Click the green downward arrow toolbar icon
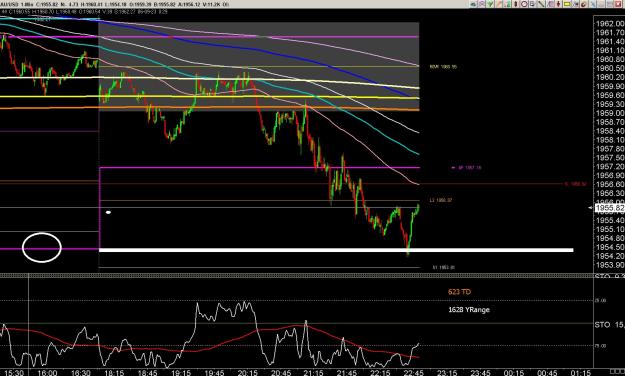 point(490,4)
